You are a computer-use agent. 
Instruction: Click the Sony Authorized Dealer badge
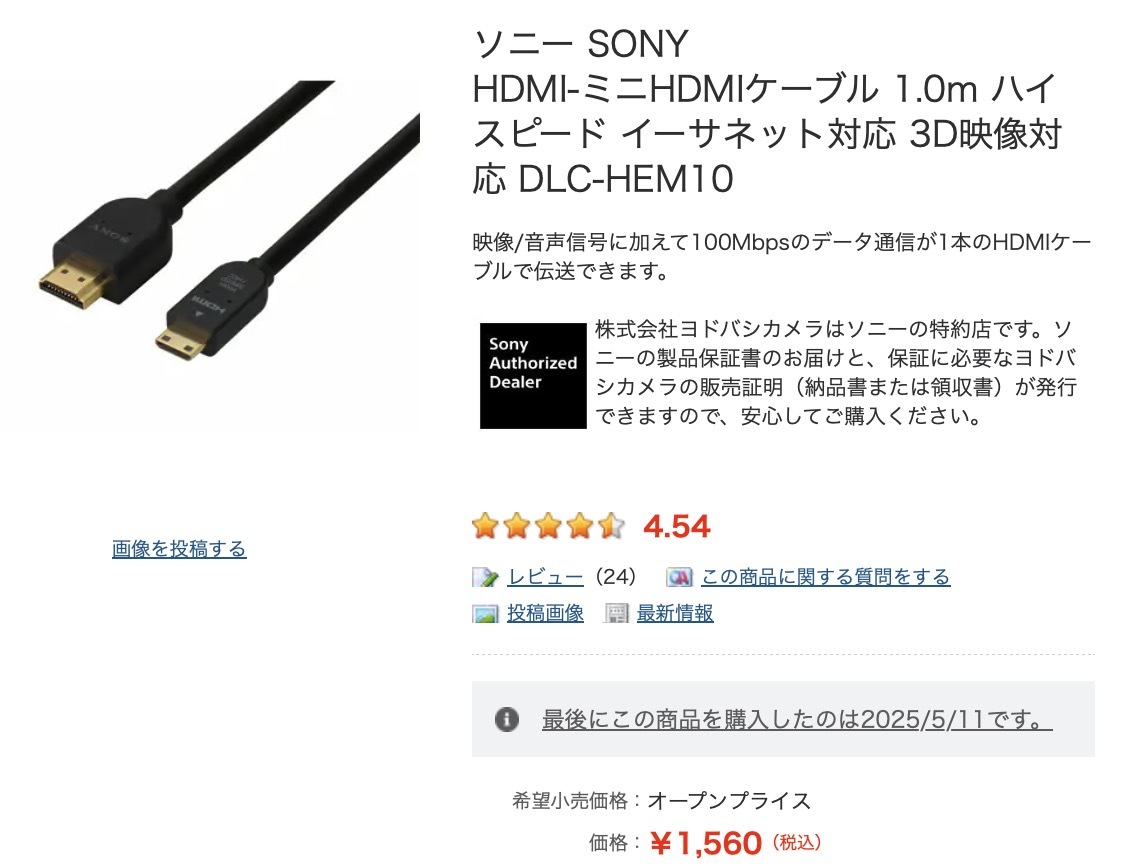point(533,376)
